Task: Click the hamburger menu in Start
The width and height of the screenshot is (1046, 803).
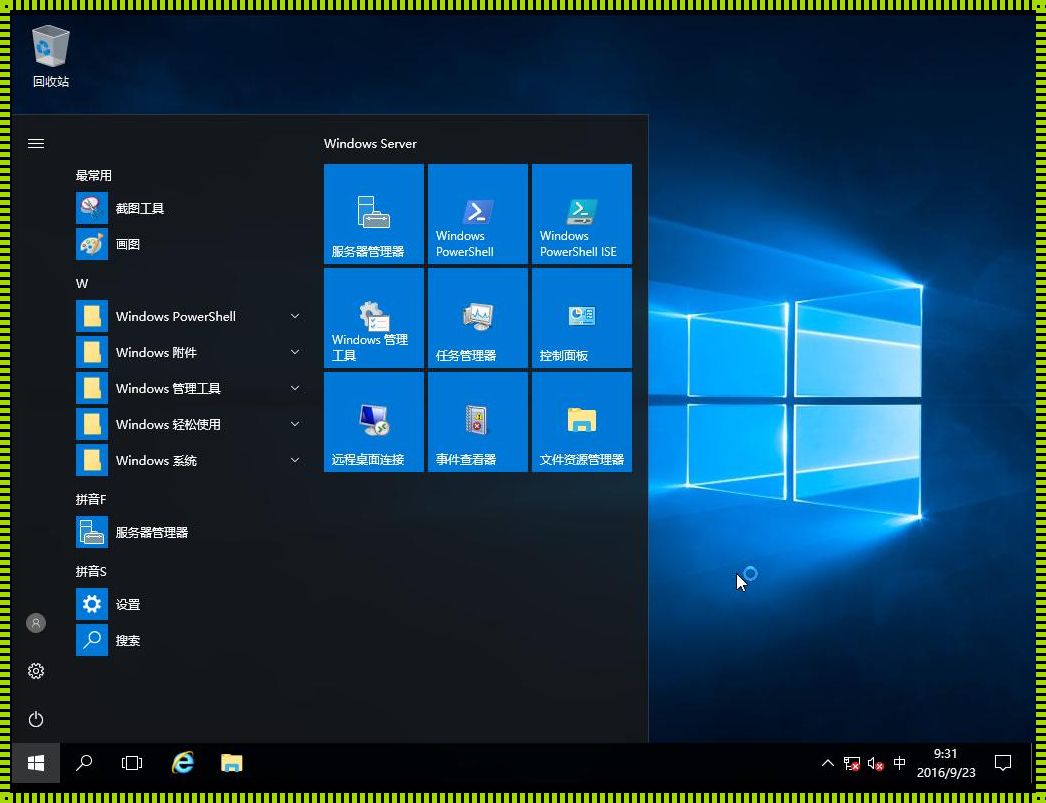Action: pyautogui.click(x=36, y=143)
